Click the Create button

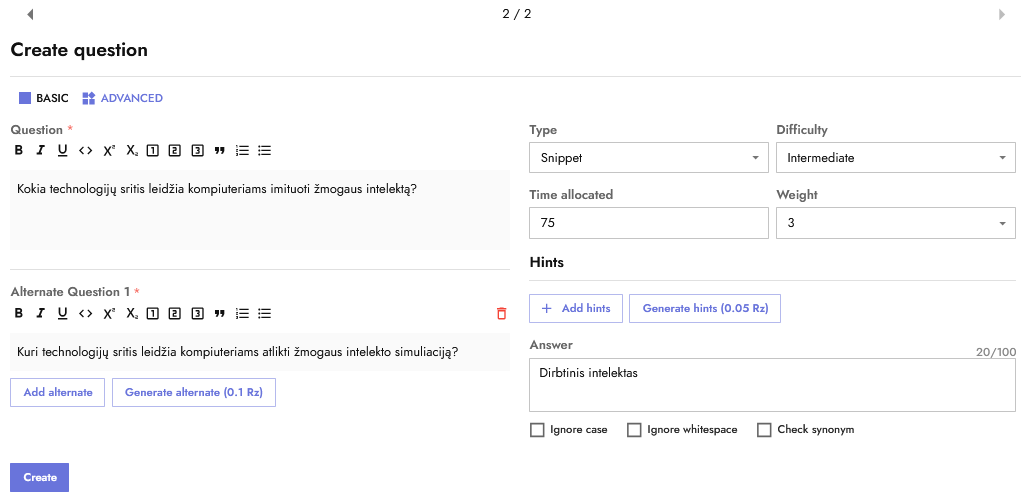(40, 477)
